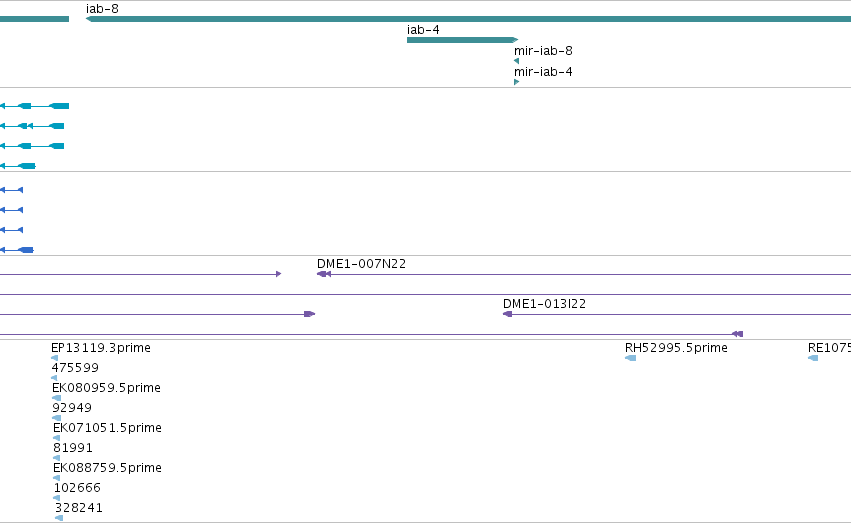Select the DME1-007N22 clone label
Screen dimensions: 851x523
pos(361,264)
